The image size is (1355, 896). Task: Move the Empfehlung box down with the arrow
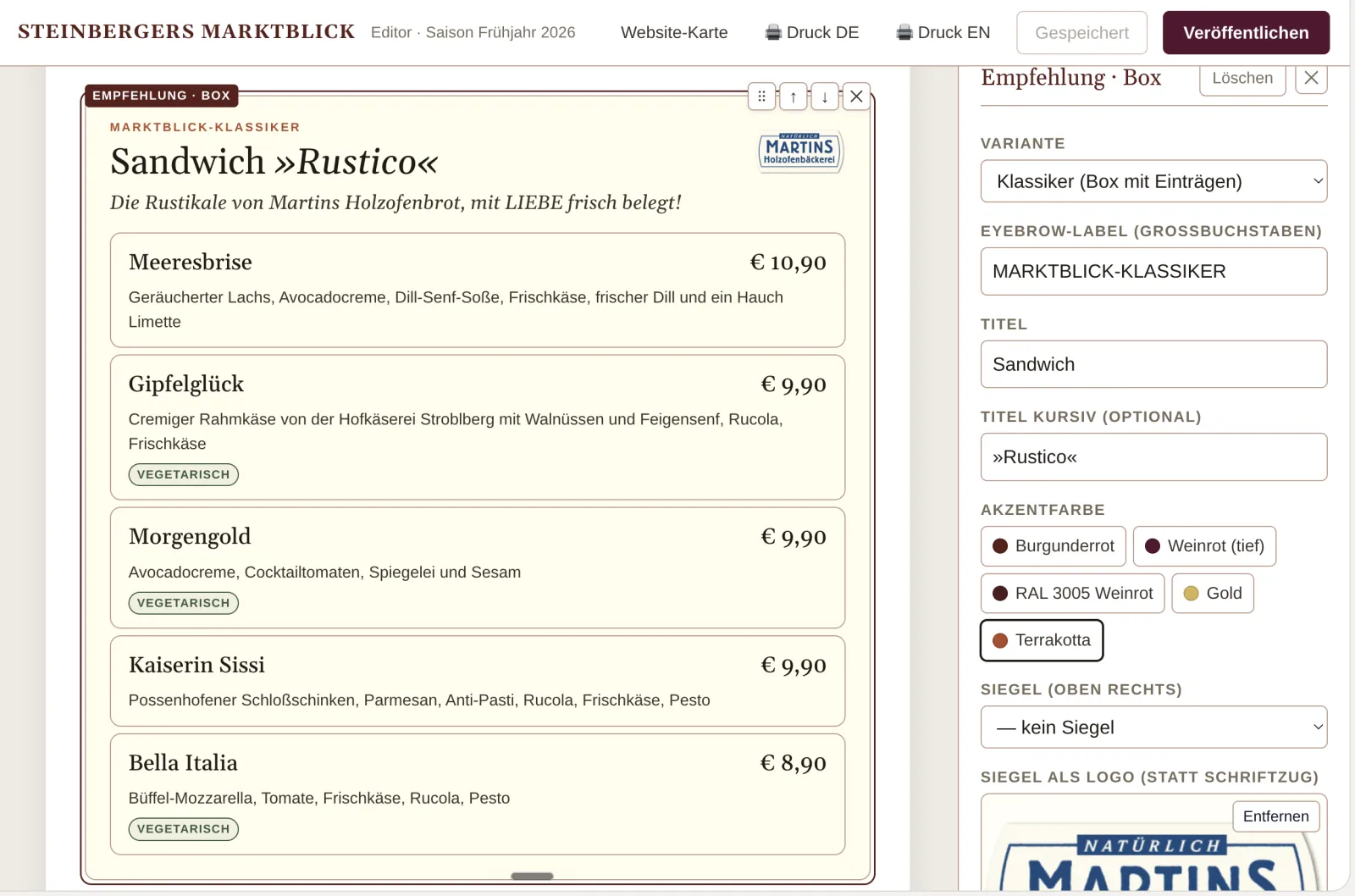(x=825, y=97)
